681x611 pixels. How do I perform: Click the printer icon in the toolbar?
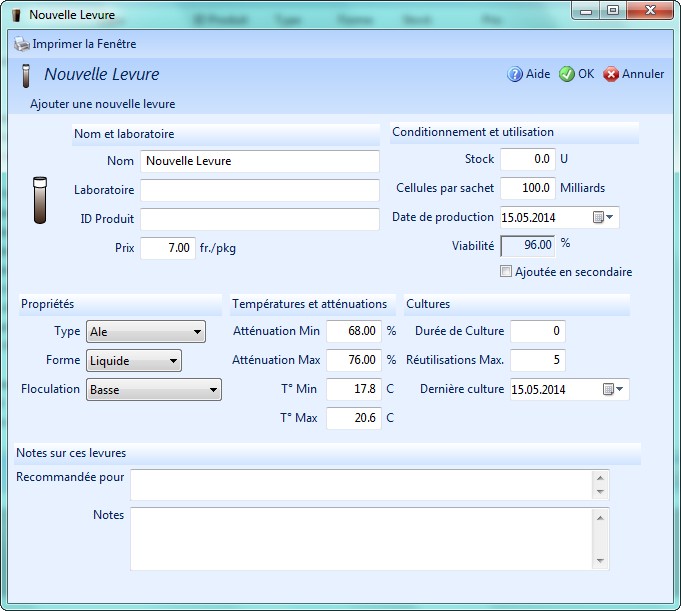tap(22, 44)
